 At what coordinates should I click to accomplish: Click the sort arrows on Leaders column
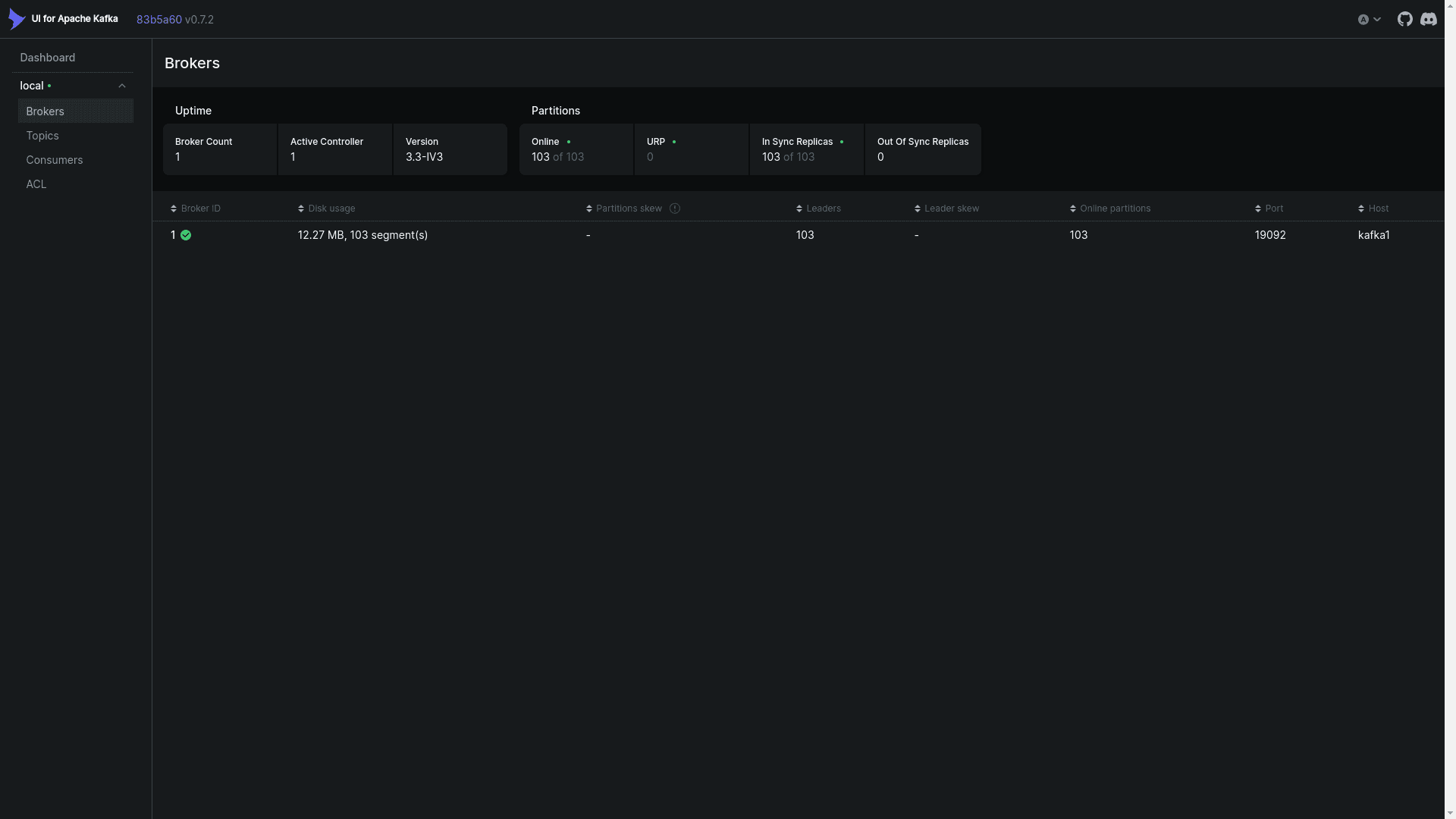click(799, 208)
